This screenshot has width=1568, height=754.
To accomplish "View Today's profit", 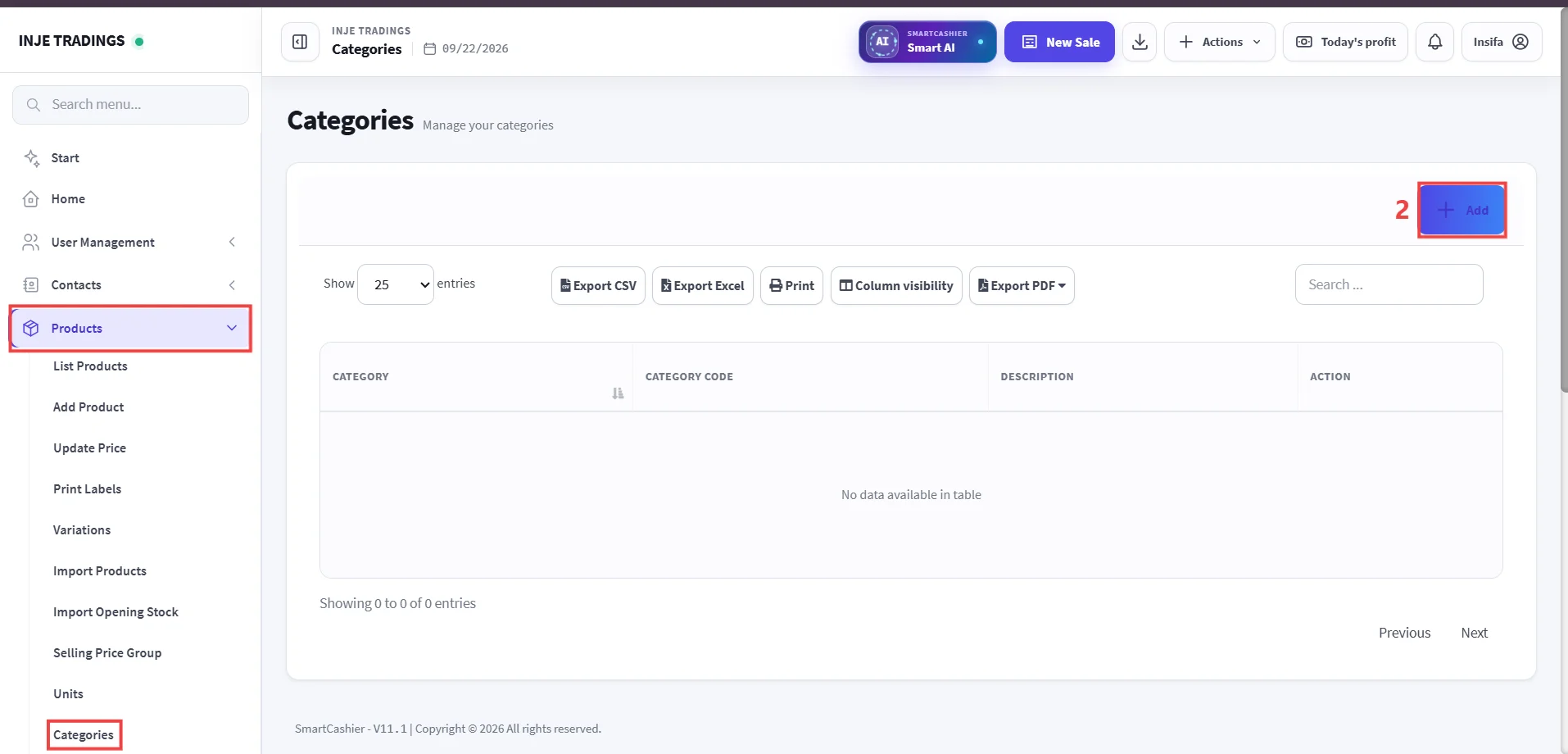I will [x=1345, y=42].
